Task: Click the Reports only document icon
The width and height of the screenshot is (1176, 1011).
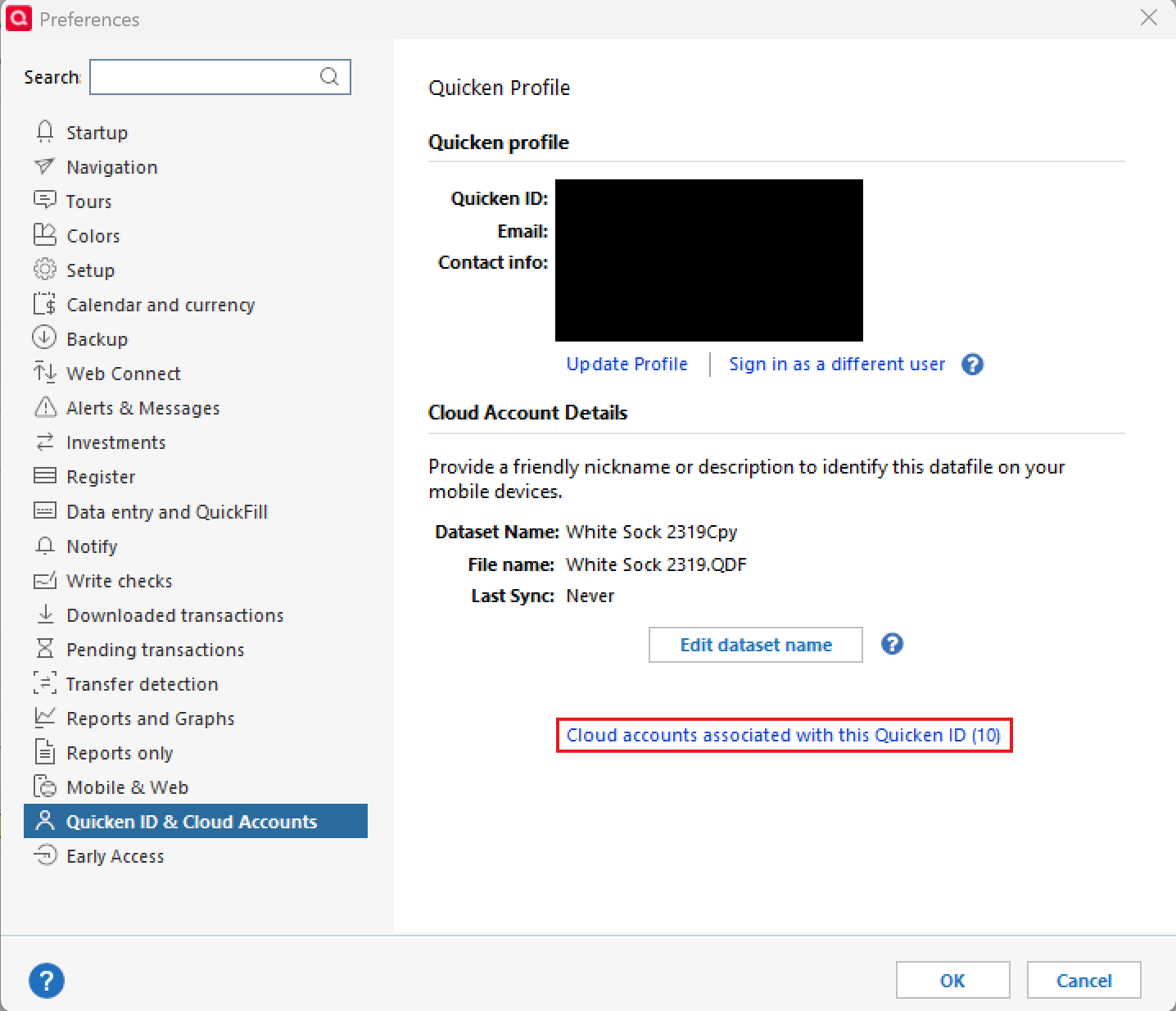Action: [x=45, y=751]
